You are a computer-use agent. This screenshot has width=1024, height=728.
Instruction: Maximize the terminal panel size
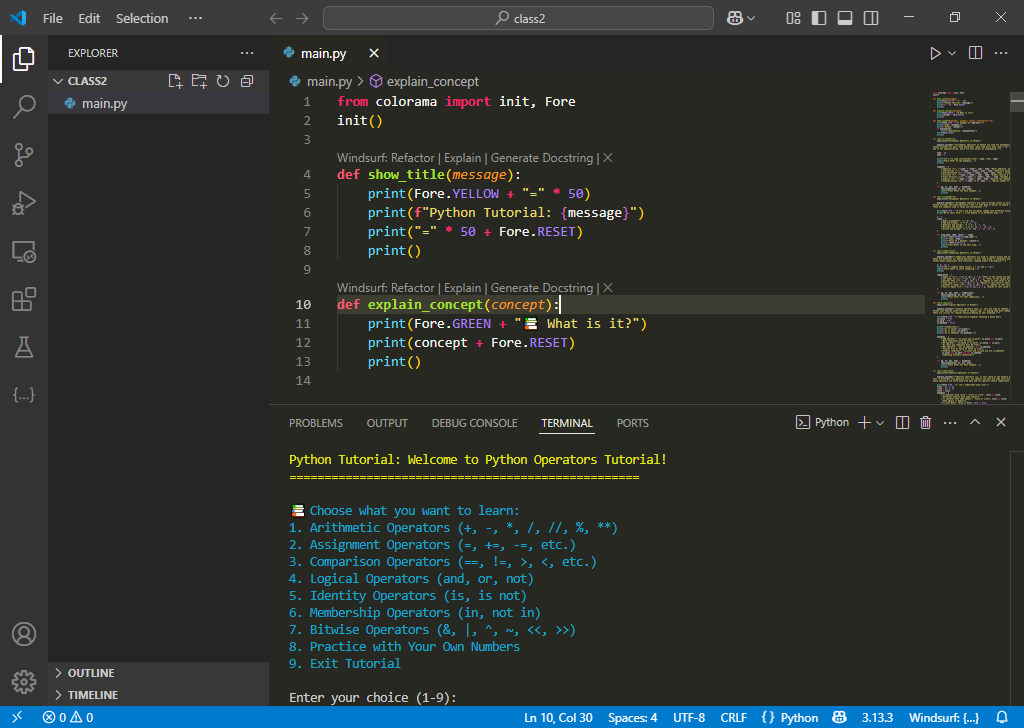tap(975, 422)
